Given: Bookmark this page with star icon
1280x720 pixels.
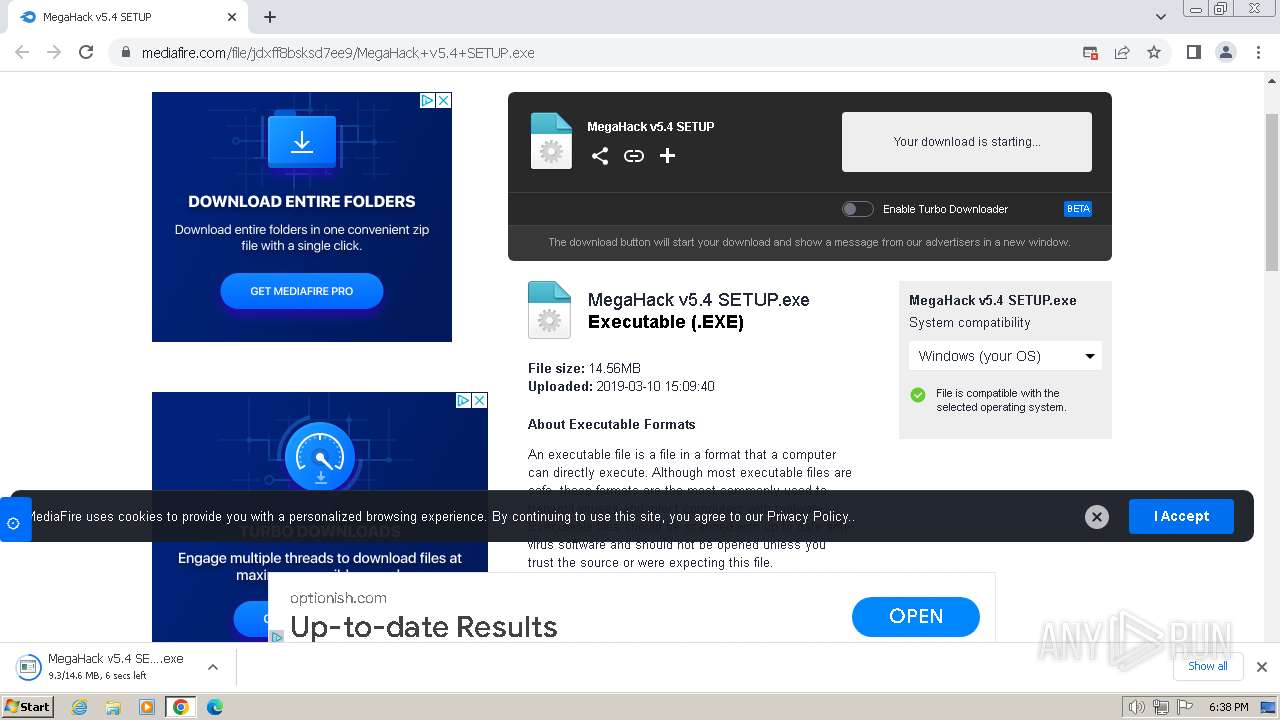Looking at the screenshot, I should (1154, 52).
